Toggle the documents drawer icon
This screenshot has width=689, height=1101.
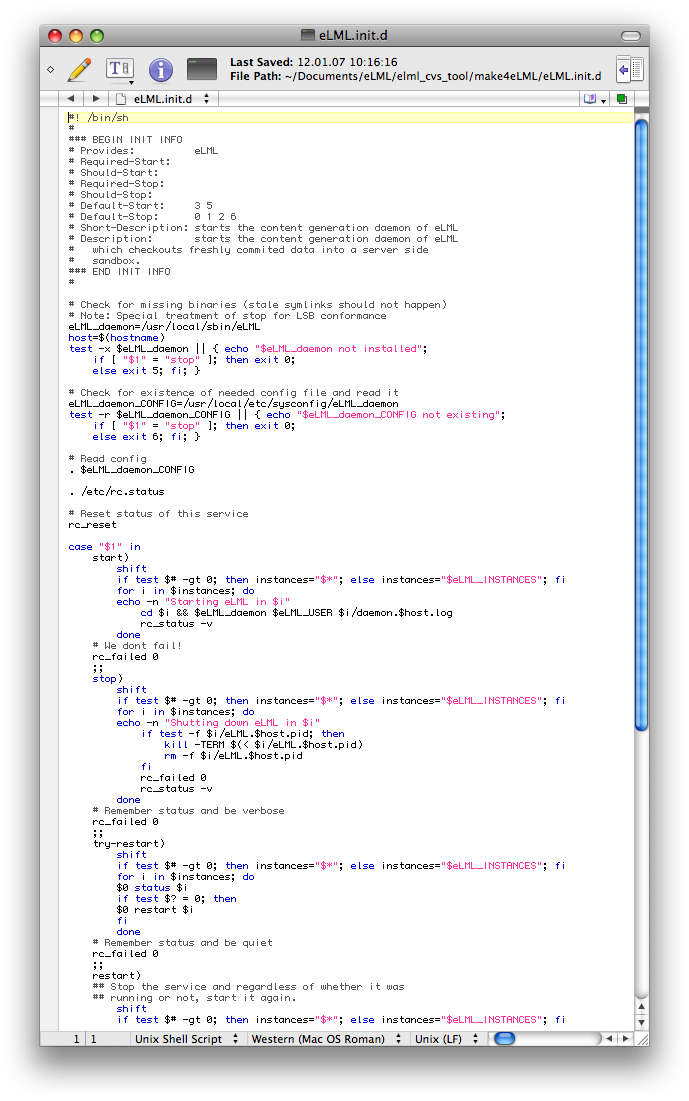pos(629,70)
